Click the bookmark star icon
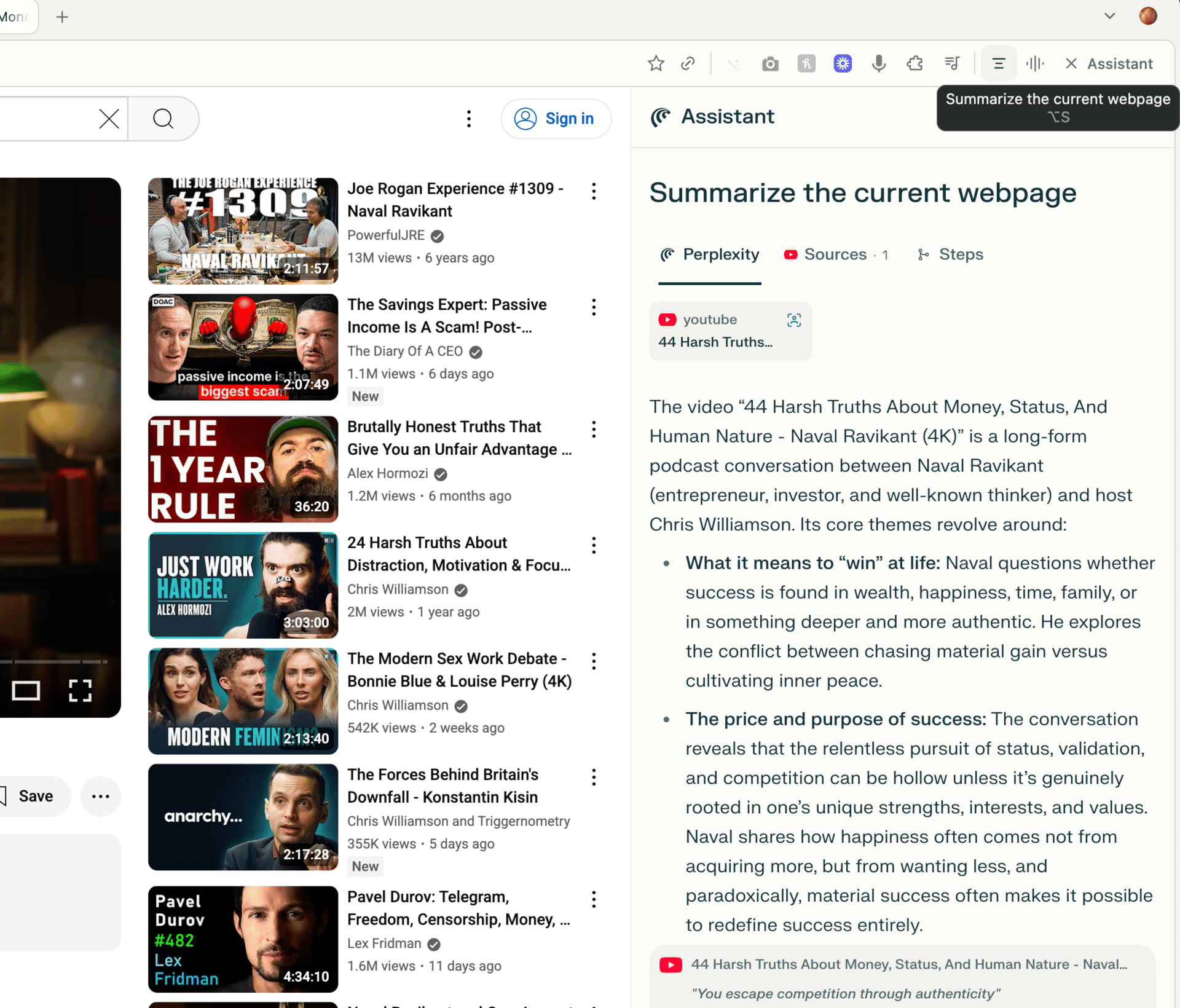 pyautogui.click(x=656, y=63)
